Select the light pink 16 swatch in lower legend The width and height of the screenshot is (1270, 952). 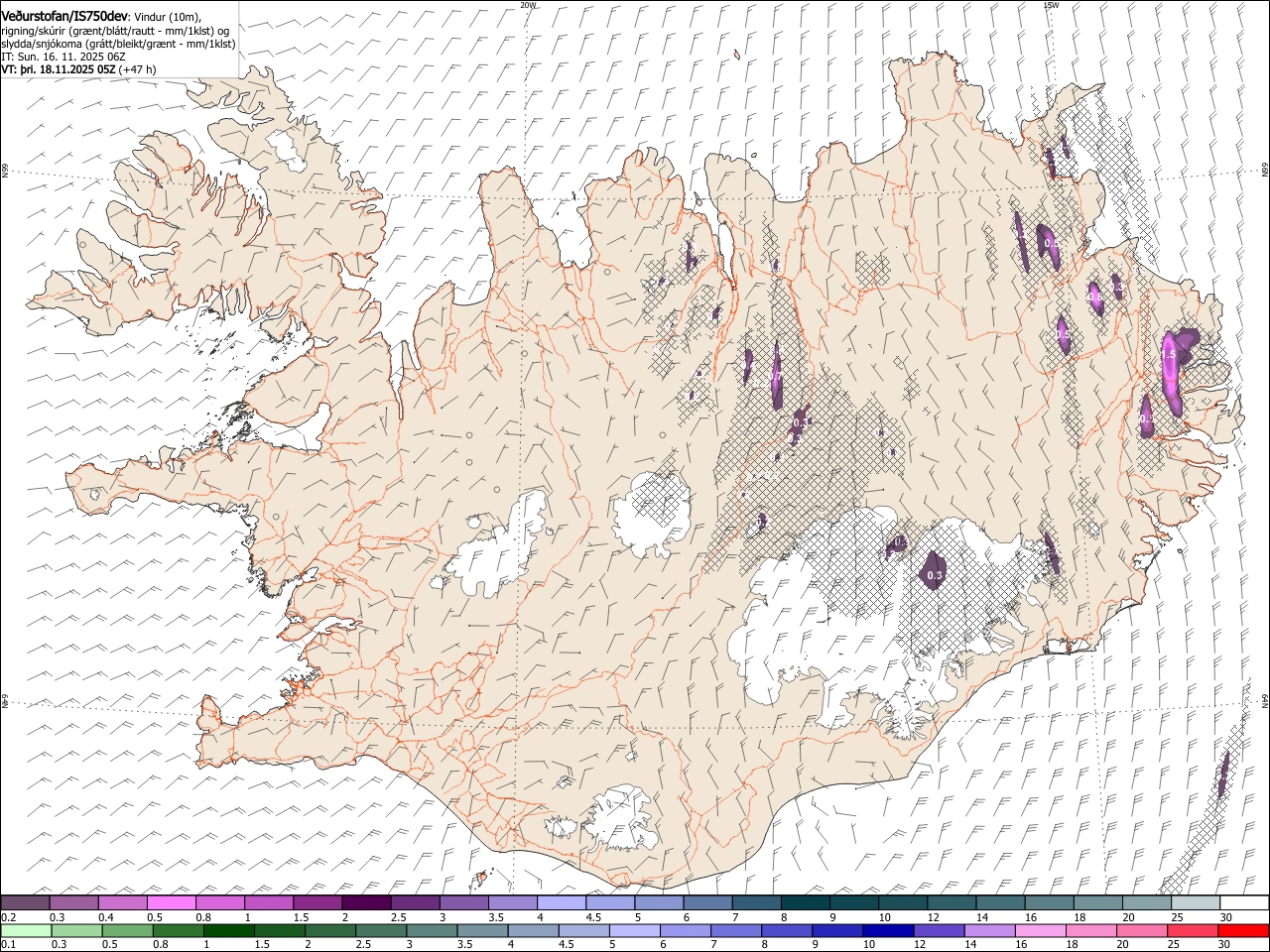1039,931
